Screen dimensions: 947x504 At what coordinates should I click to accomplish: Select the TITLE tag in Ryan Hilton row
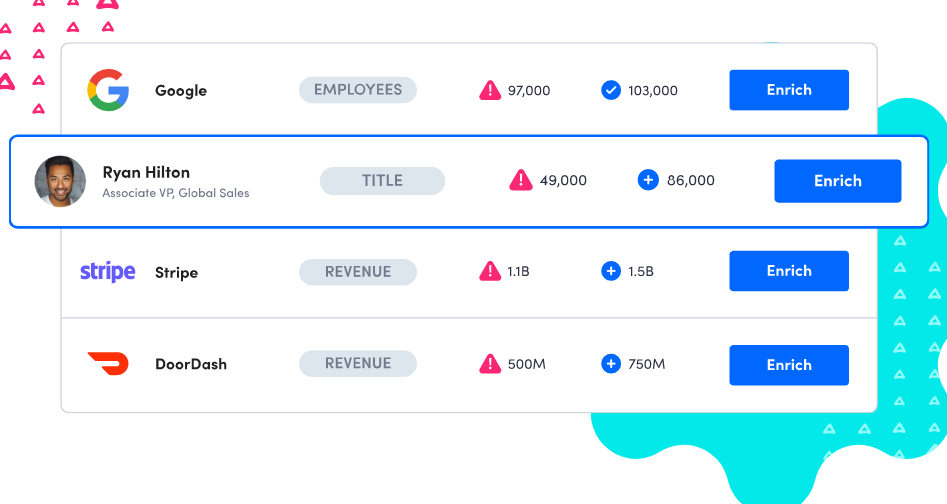point(382,180)
